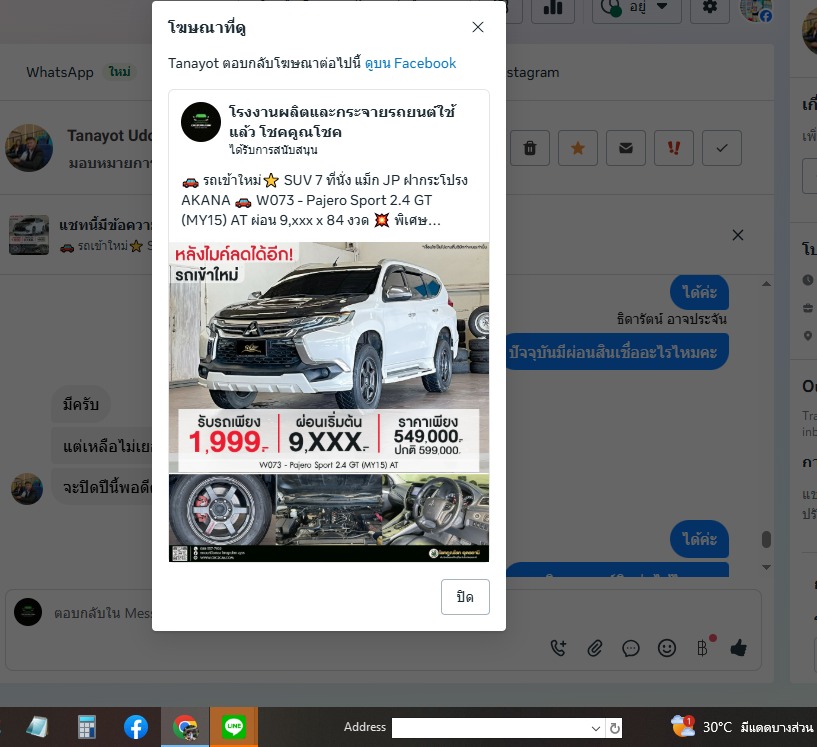Click the sender name ธิดารัตน์ อาจประจัน
The image size is (817, 747).
pyautogui.click(x=672, y=319)
